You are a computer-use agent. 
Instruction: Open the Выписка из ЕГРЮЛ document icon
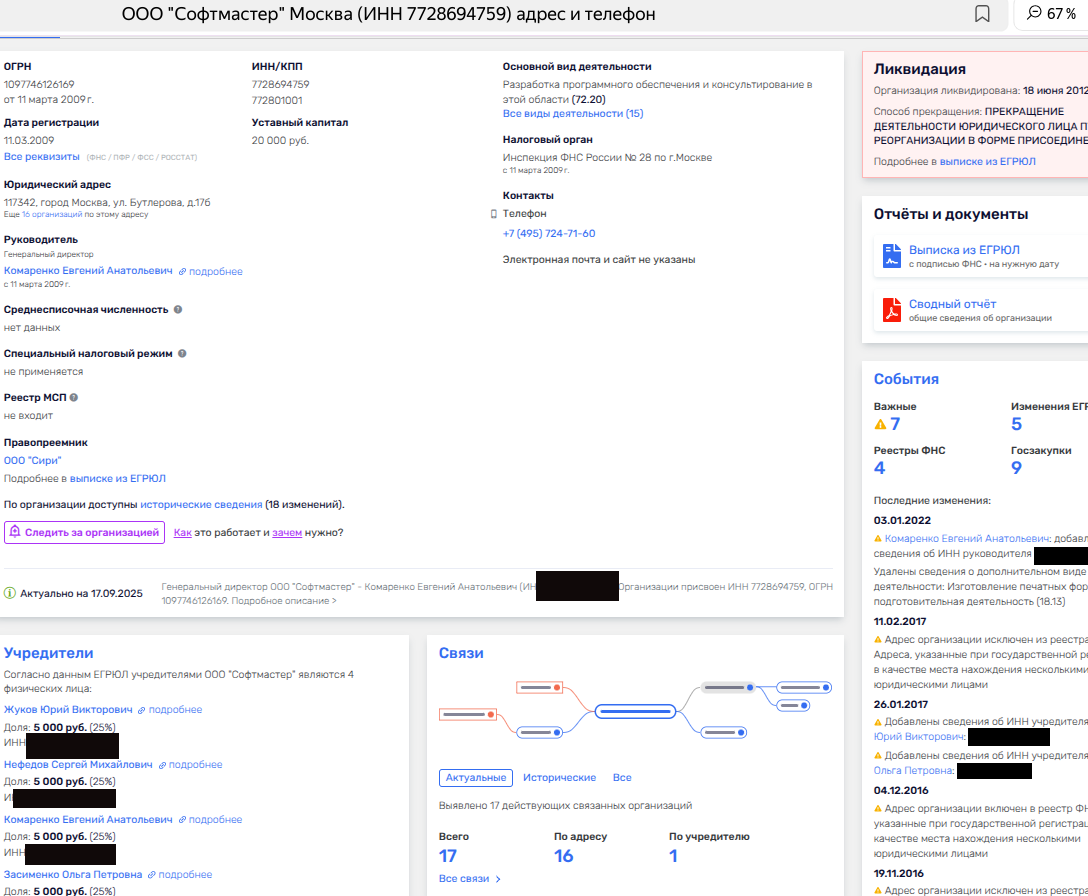point(891,256)
